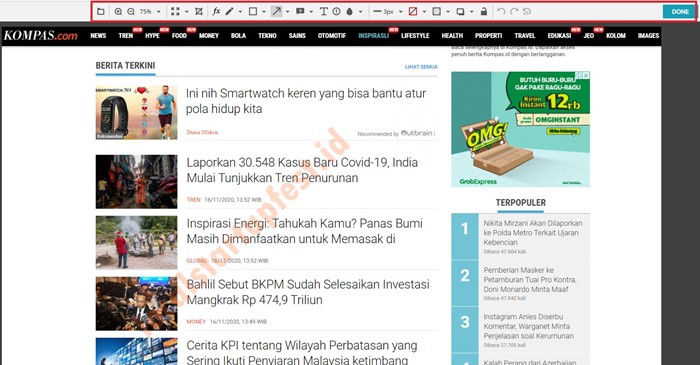The width and height of the screenshot is (700, 365).
Task: Undo the last action
Action: [501, 12]
